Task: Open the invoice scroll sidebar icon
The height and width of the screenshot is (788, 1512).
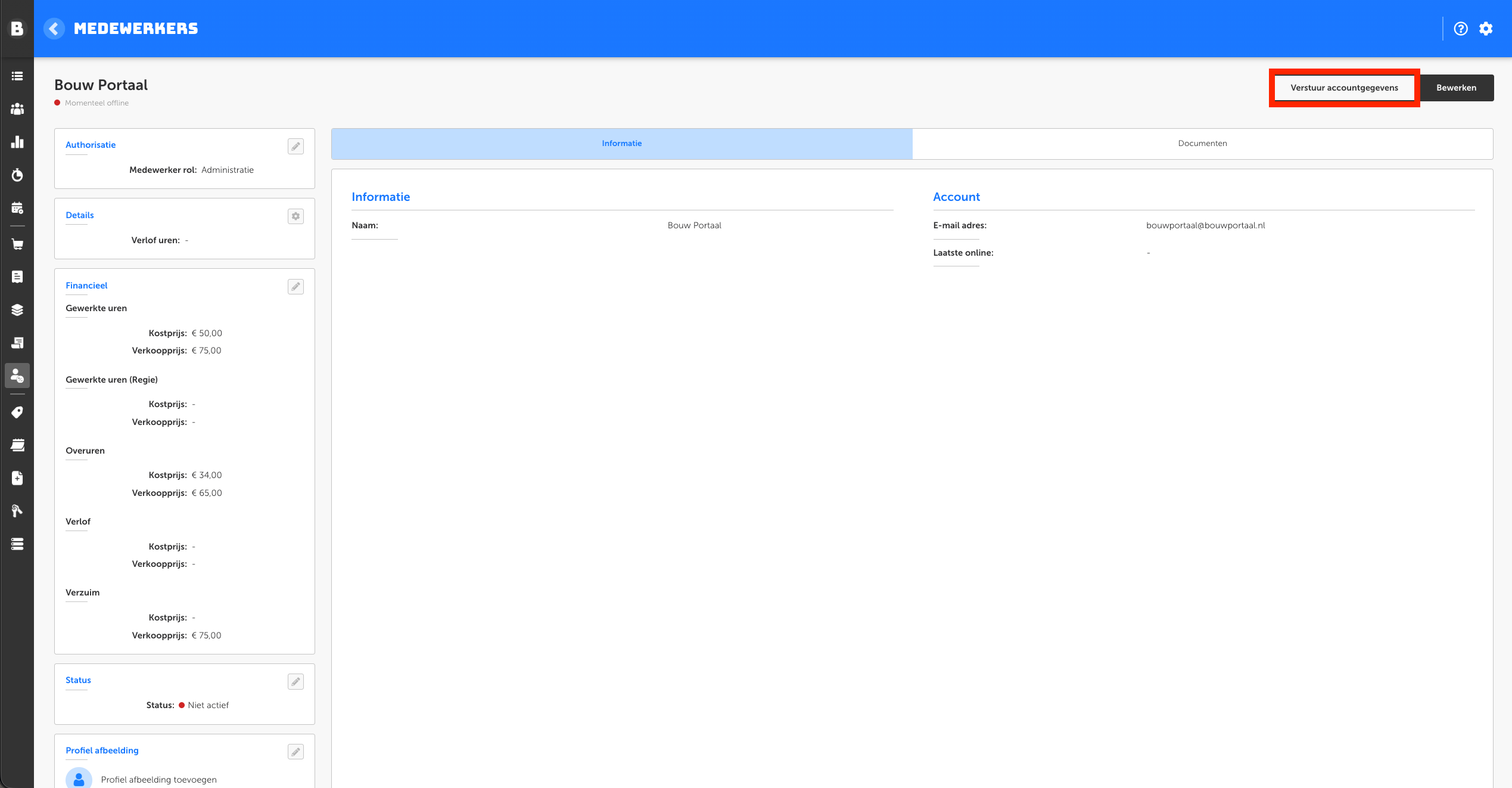Action: [x=17, y=343]
